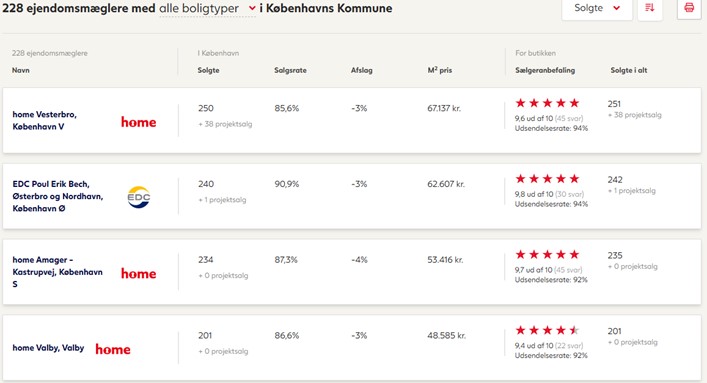This screenshot has height=383, width=707.
Task: Click home logo in Amager row
Action: coord(138,274)
